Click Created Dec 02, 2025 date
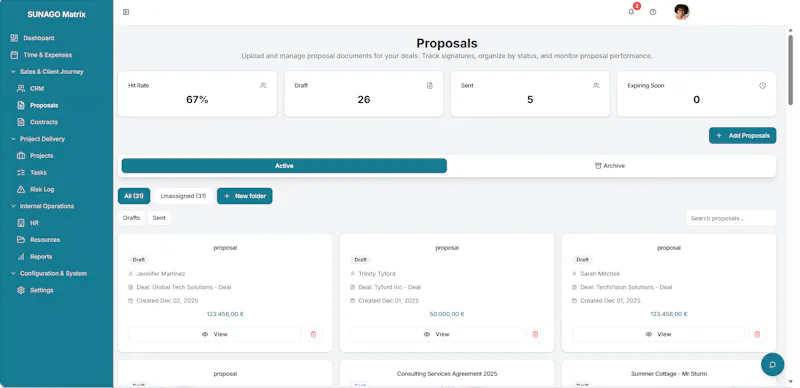The width and height of the screenshot is (800, 388). (x=167, y=301)
